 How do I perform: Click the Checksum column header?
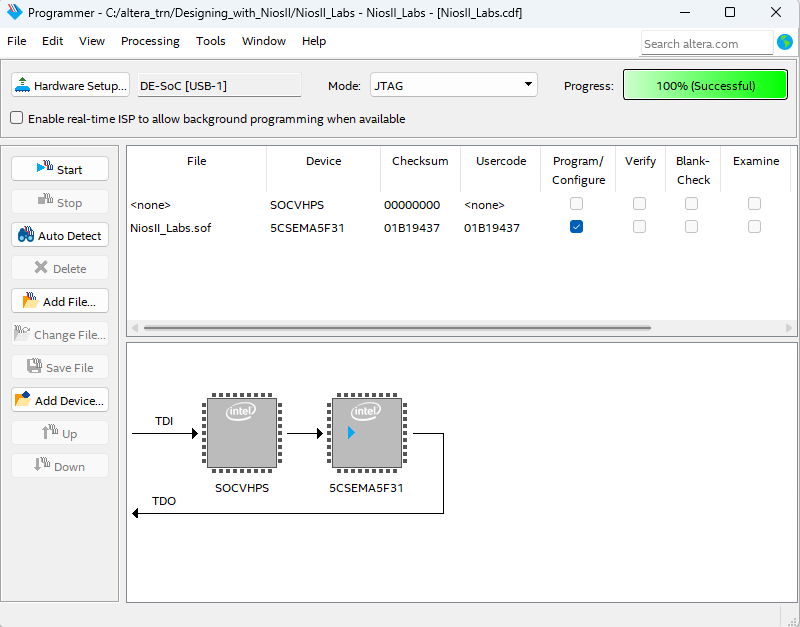pyautogui.click(x=420, y=170)
